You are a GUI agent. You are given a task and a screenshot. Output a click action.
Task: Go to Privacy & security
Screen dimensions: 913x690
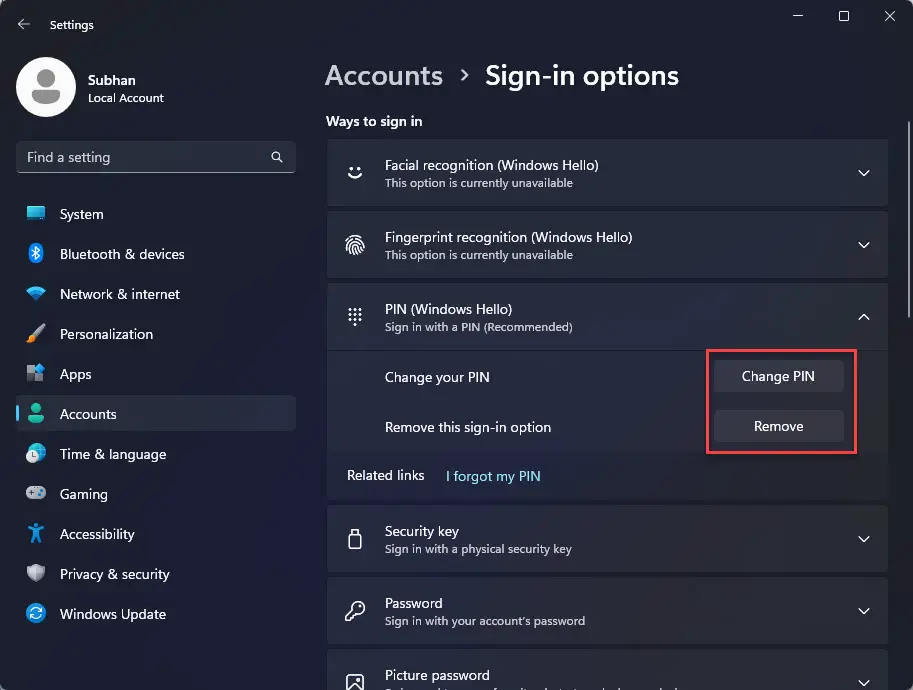click(x=156, y=574)
